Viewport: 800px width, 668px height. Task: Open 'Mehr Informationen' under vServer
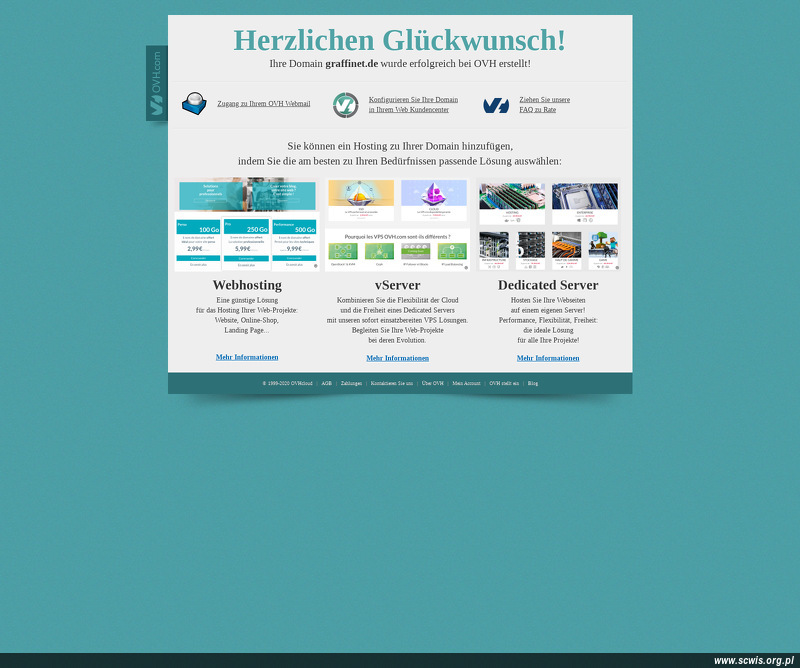tap(397, 358)
